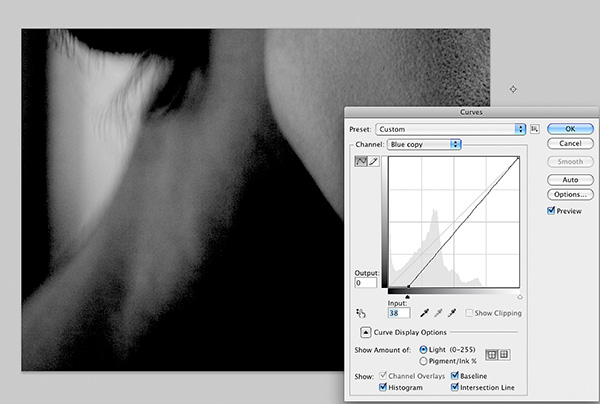Click the Auto button
Viewport: 600px width, 404px height.
[570, 180]
